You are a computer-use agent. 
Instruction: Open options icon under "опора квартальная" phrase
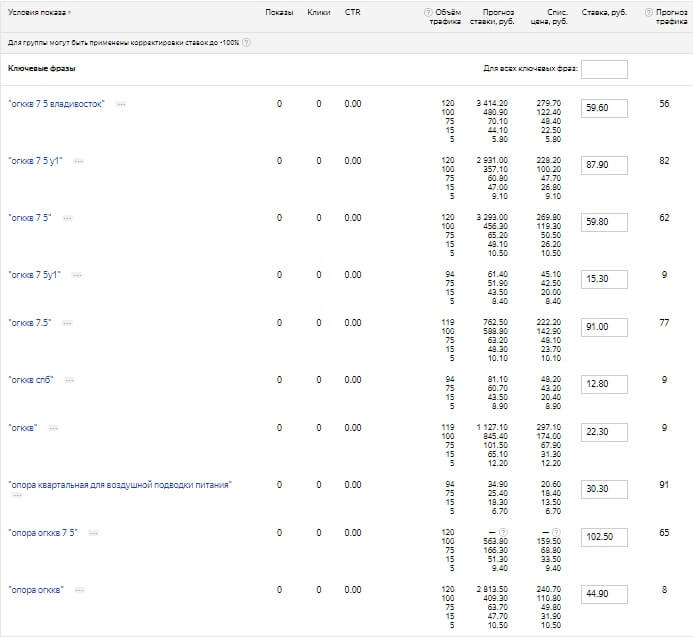(x=17, y=495)
